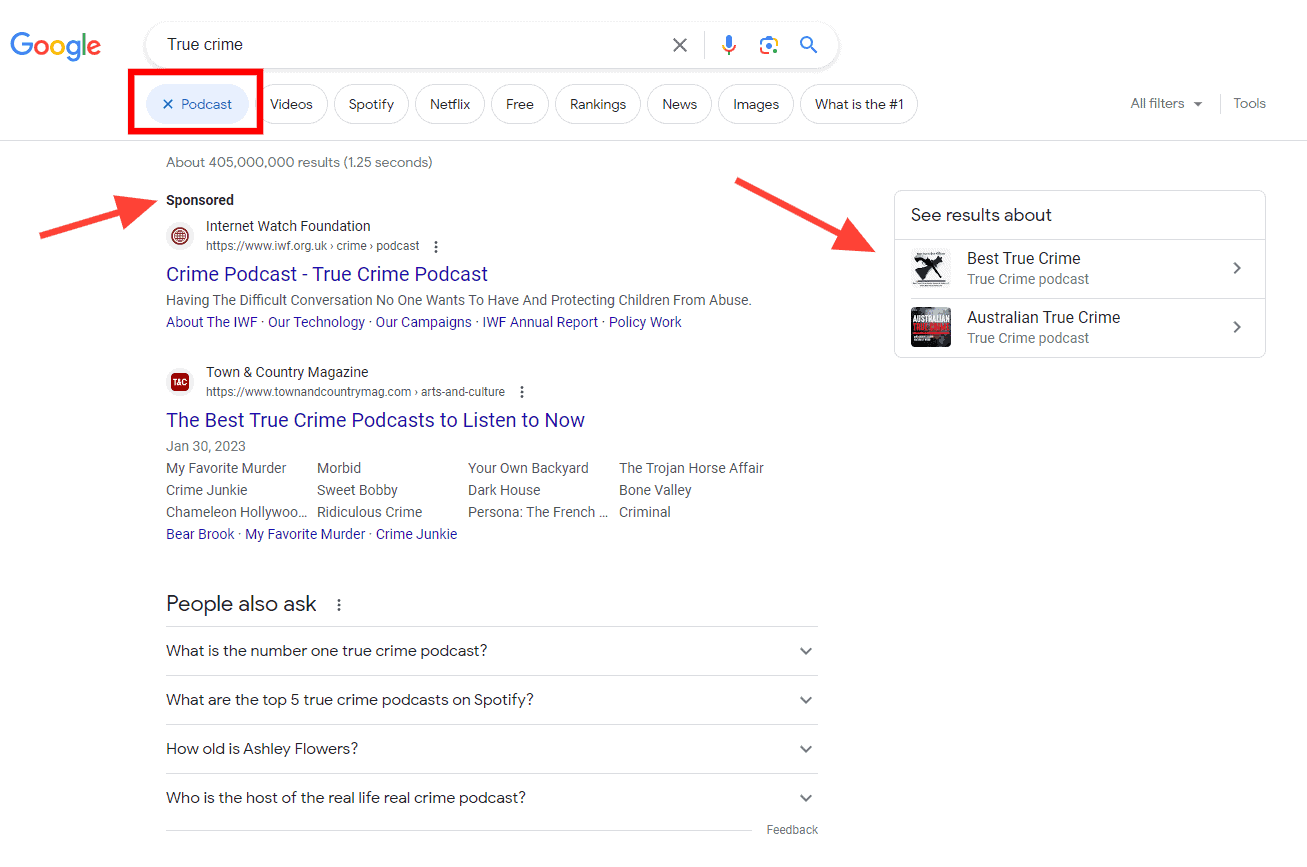Open Policy Work sitelink
The width and height of the screenshot is (1307, 867).
645,322
